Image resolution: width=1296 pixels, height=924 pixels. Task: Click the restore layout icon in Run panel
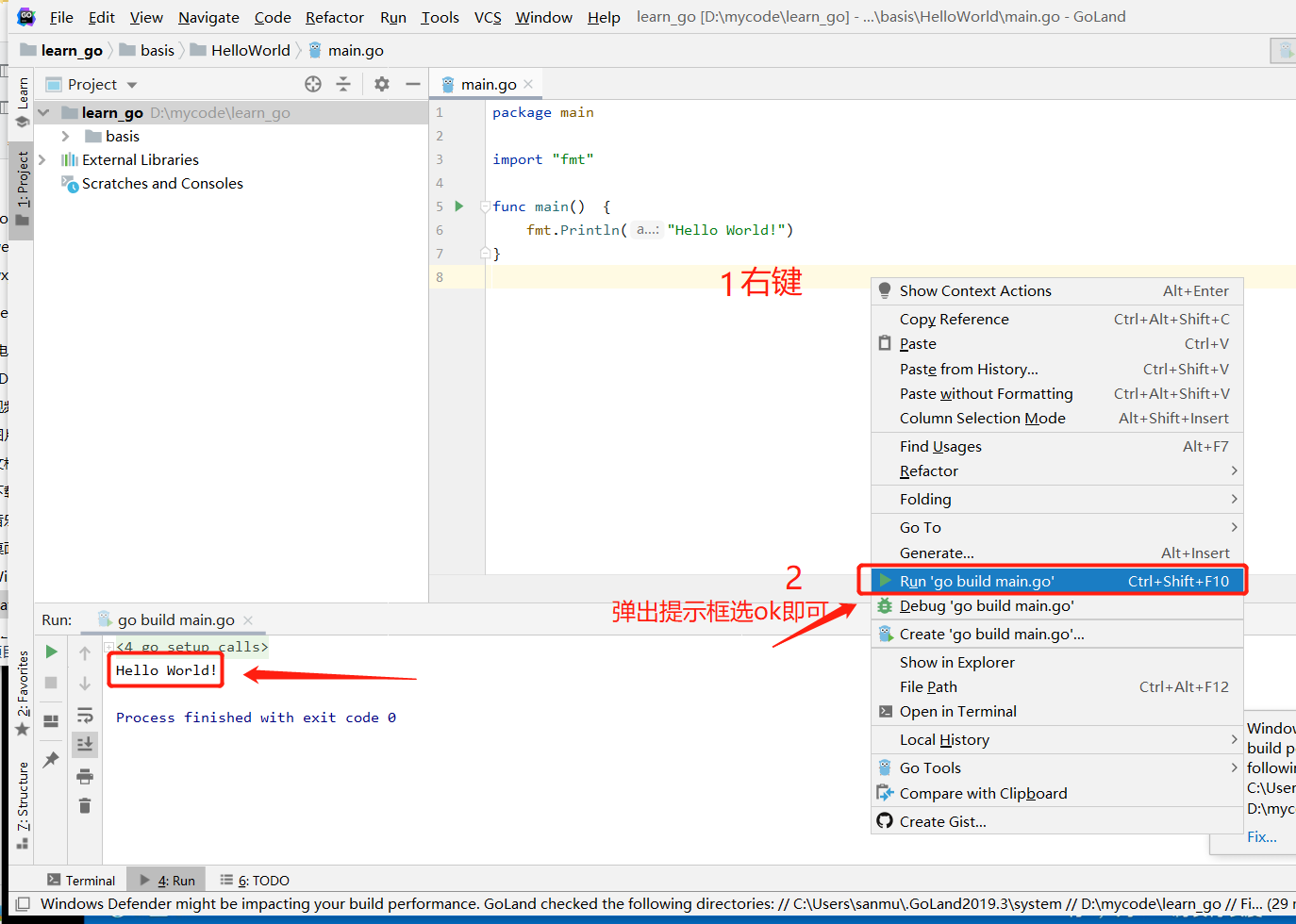52,721
